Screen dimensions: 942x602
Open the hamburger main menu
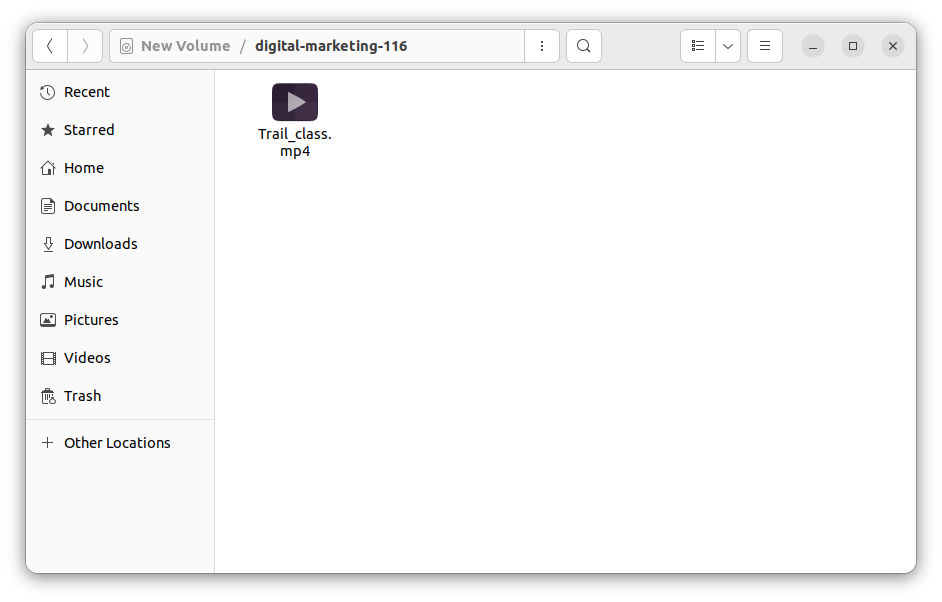point(765,46)
